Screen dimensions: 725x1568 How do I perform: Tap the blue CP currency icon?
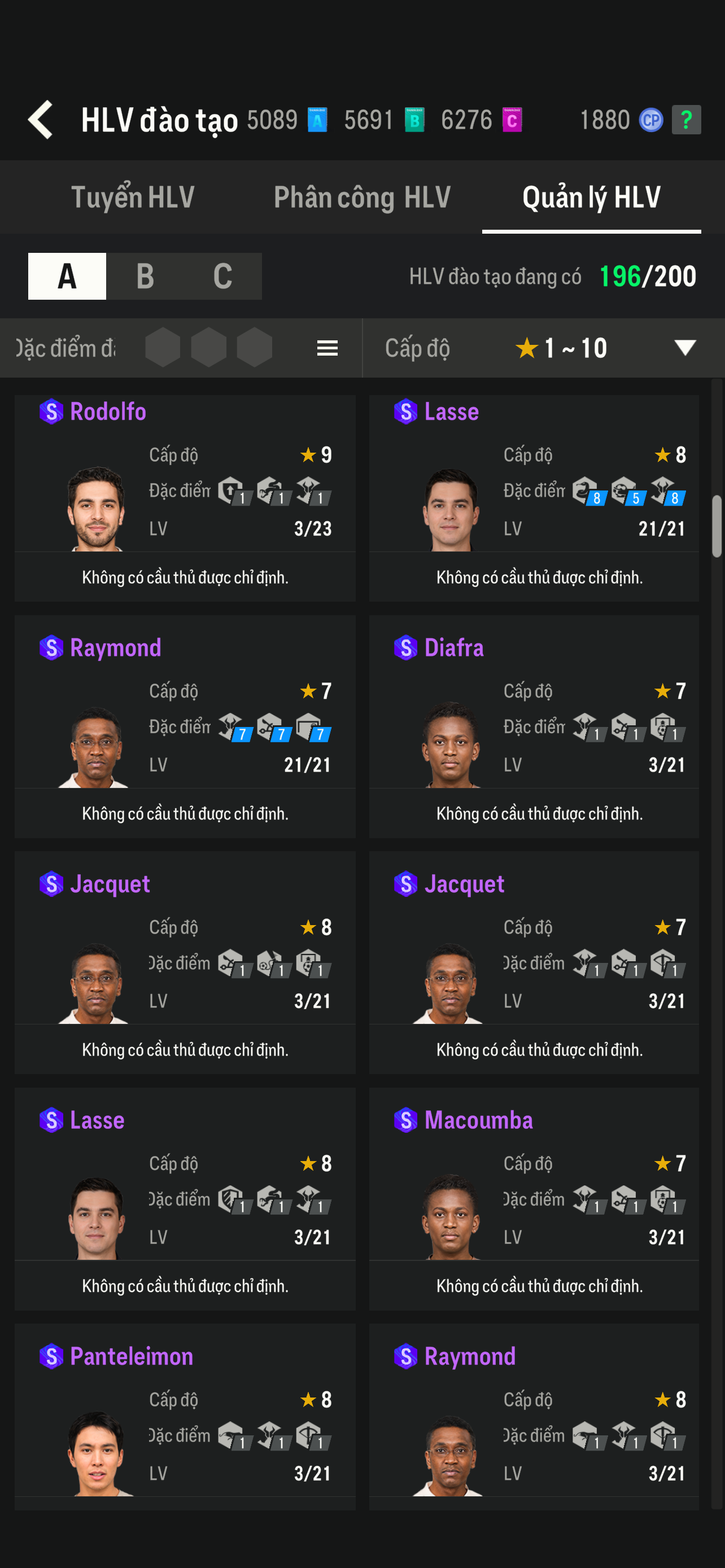point(650,120)
